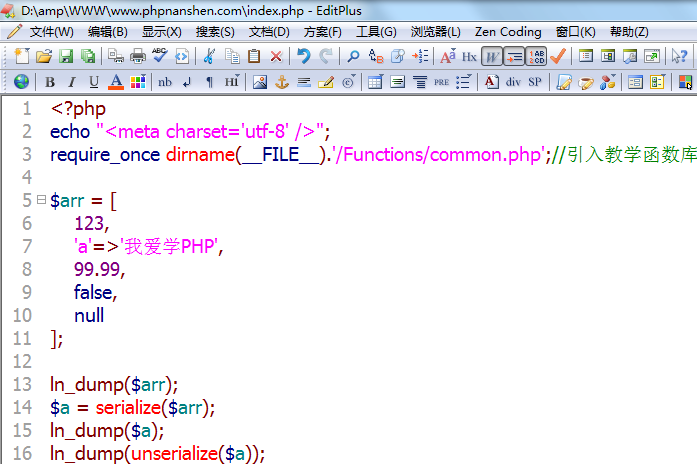Viewport: 697px width, 464px height.
Task: Delete selection with the red X icon
Action: [x=276, y=56]
